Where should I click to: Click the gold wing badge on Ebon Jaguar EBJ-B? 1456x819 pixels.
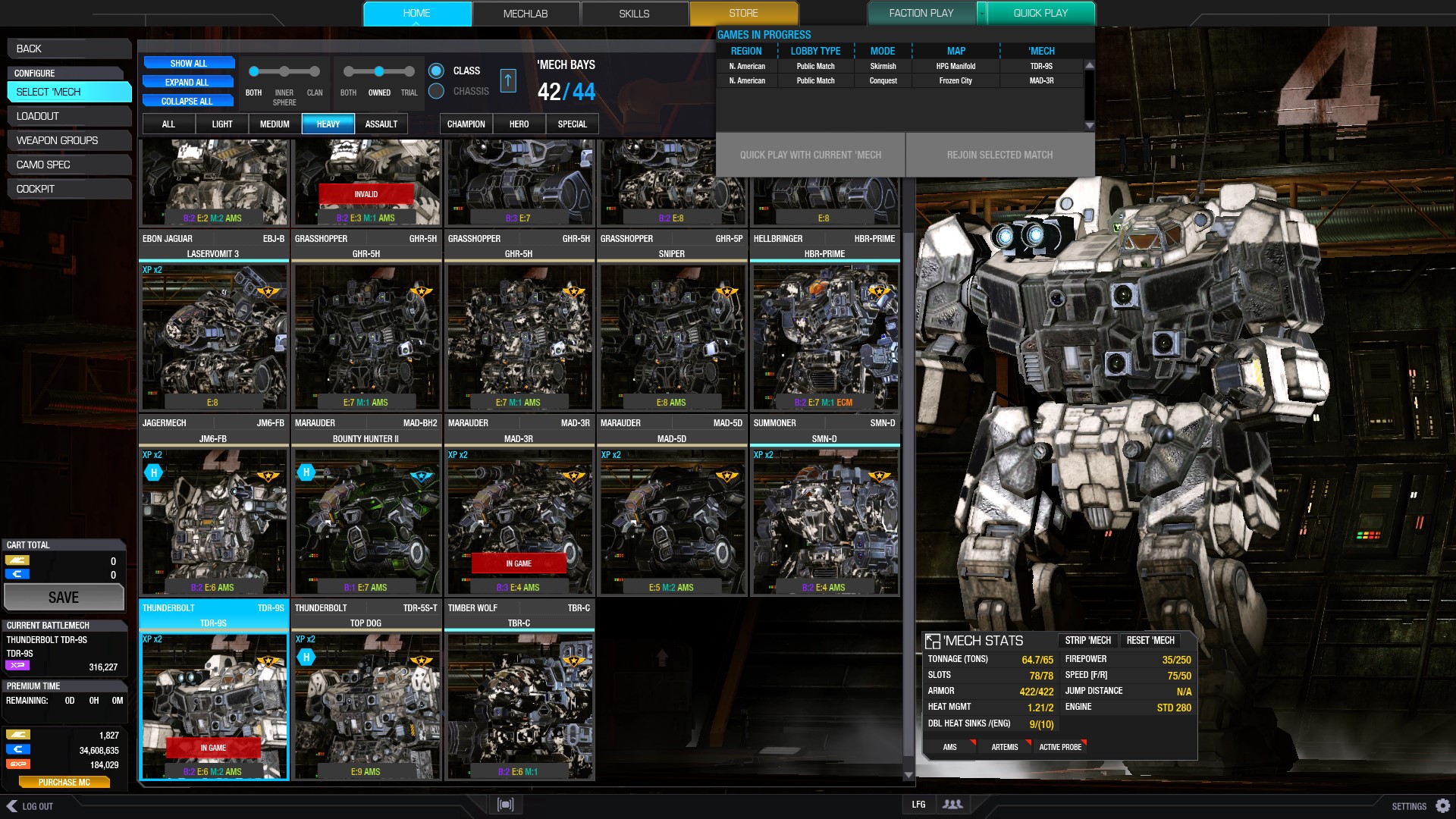(268, 291)
